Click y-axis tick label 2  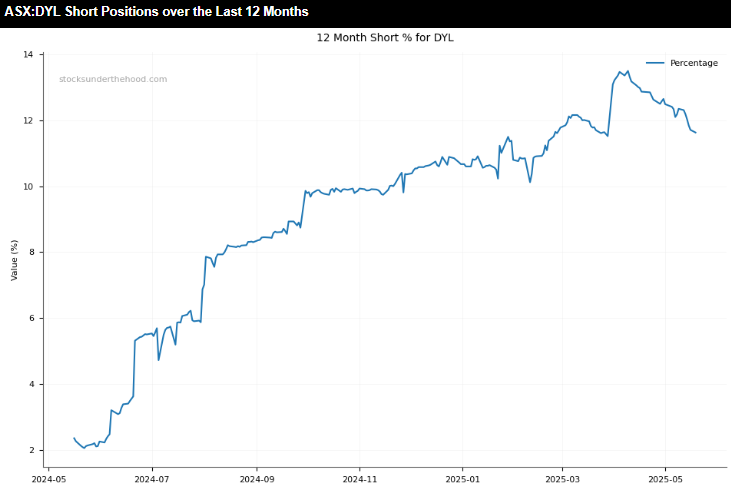31,450
